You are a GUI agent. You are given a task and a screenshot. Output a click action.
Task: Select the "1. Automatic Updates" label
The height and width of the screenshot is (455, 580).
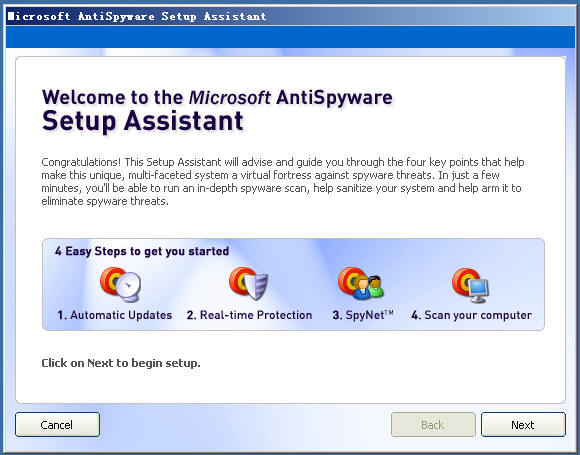click(115, 315)
